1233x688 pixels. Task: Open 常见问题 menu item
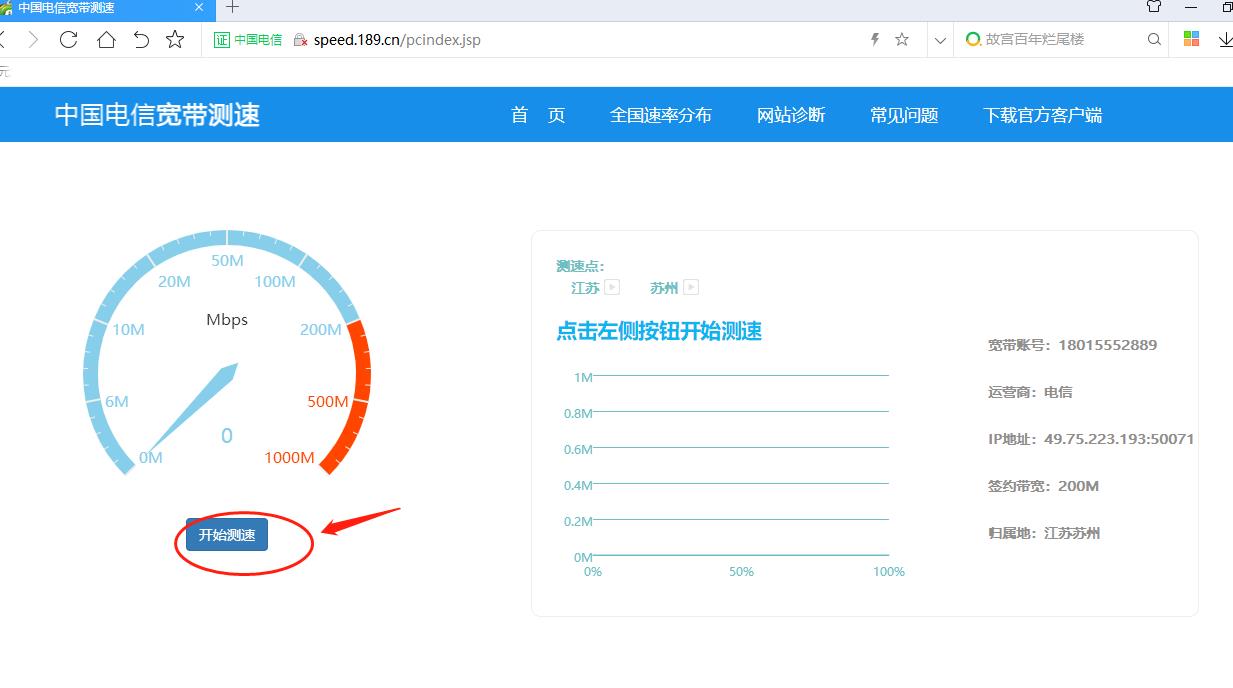pos(904,115)
